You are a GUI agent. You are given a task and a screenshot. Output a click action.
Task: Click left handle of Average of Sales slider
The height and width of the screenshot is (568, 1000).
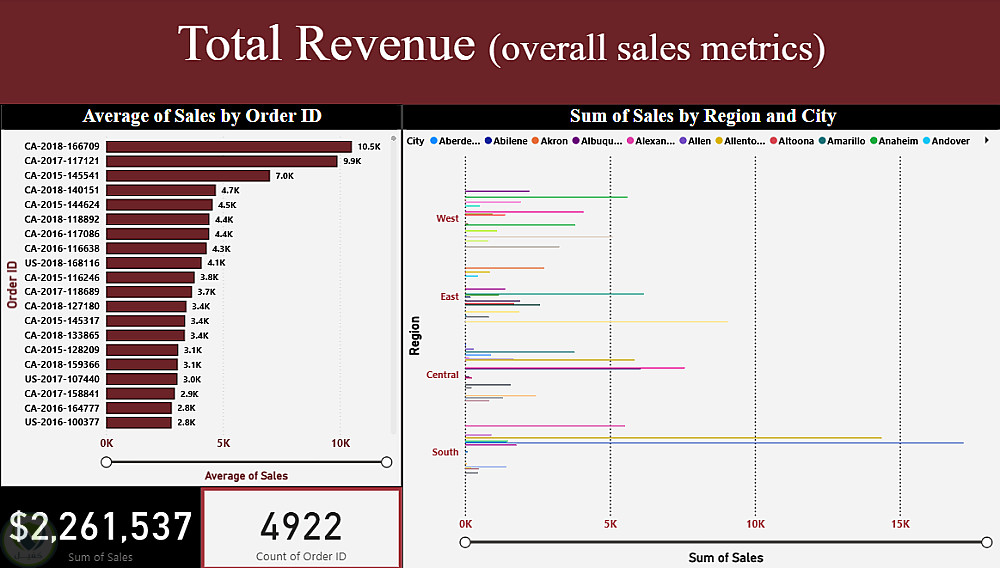(107, 462)
